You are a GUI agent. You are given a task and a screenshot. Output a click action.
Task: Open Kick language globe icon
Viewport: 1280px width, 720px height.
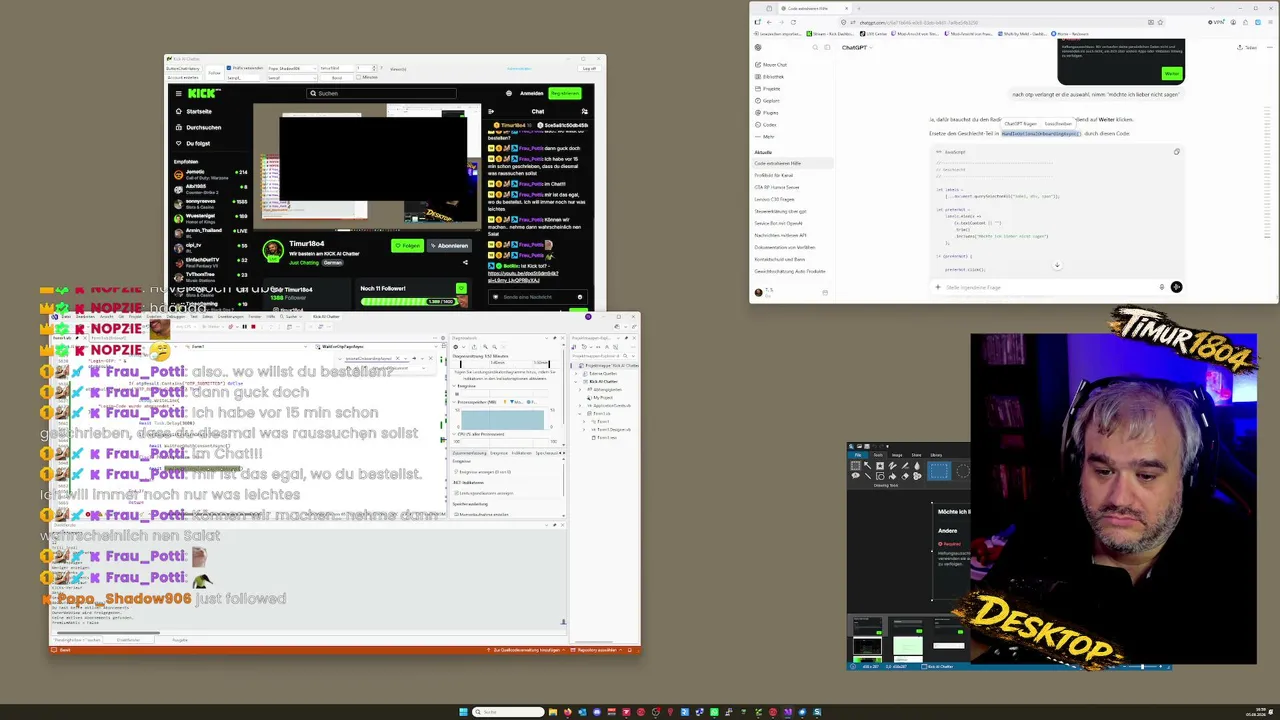(508, 93)
